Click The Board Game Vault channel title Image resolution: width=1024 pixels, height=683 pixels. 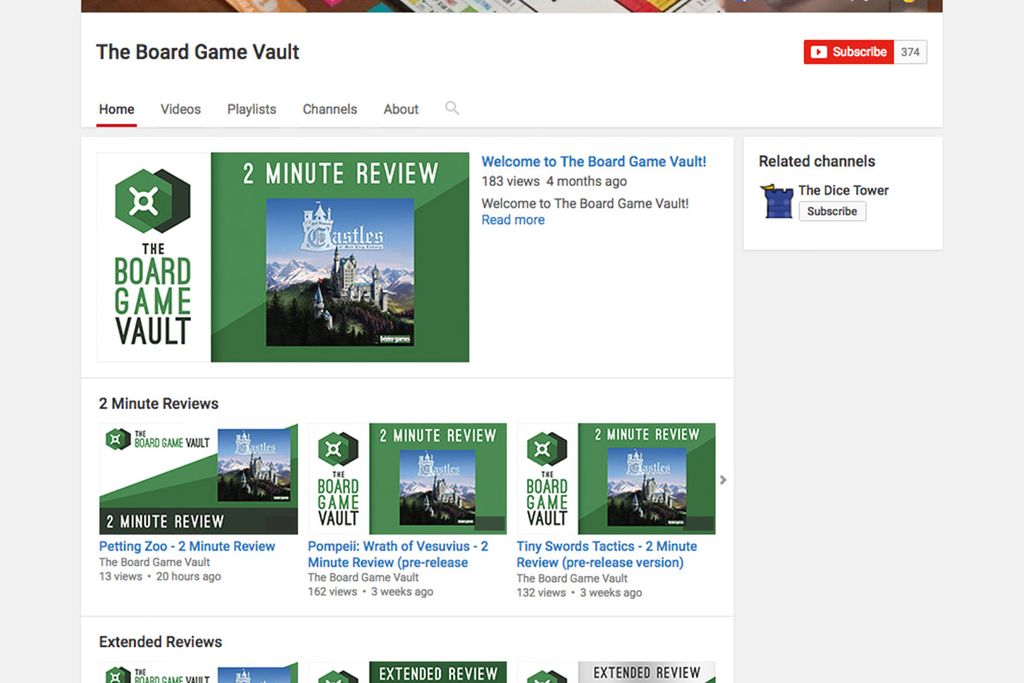tap(197, 52)
